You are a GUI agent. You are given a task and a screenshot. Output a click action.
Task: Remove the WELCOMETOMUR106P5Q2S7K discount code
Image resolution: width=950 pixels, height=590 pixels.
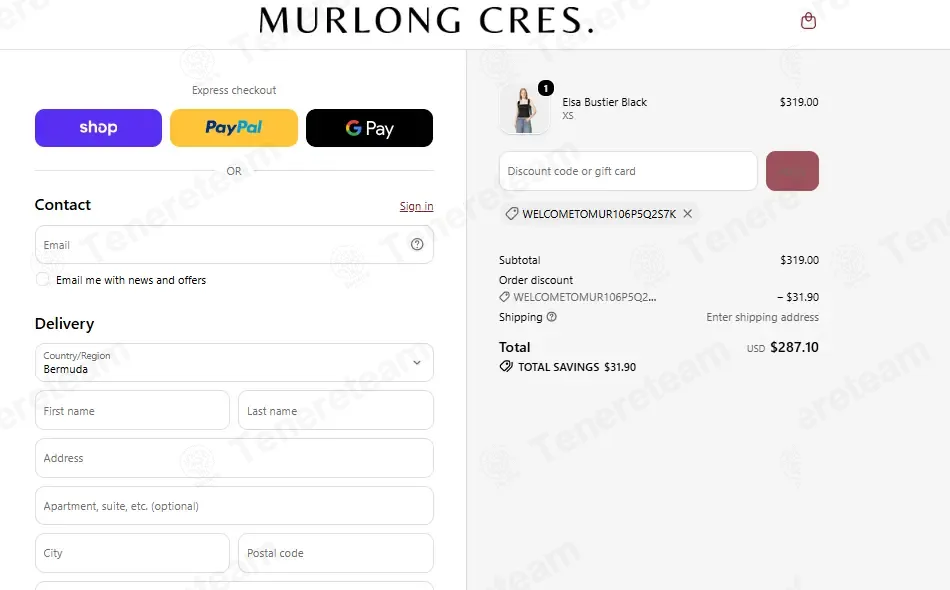pos(688,213)
